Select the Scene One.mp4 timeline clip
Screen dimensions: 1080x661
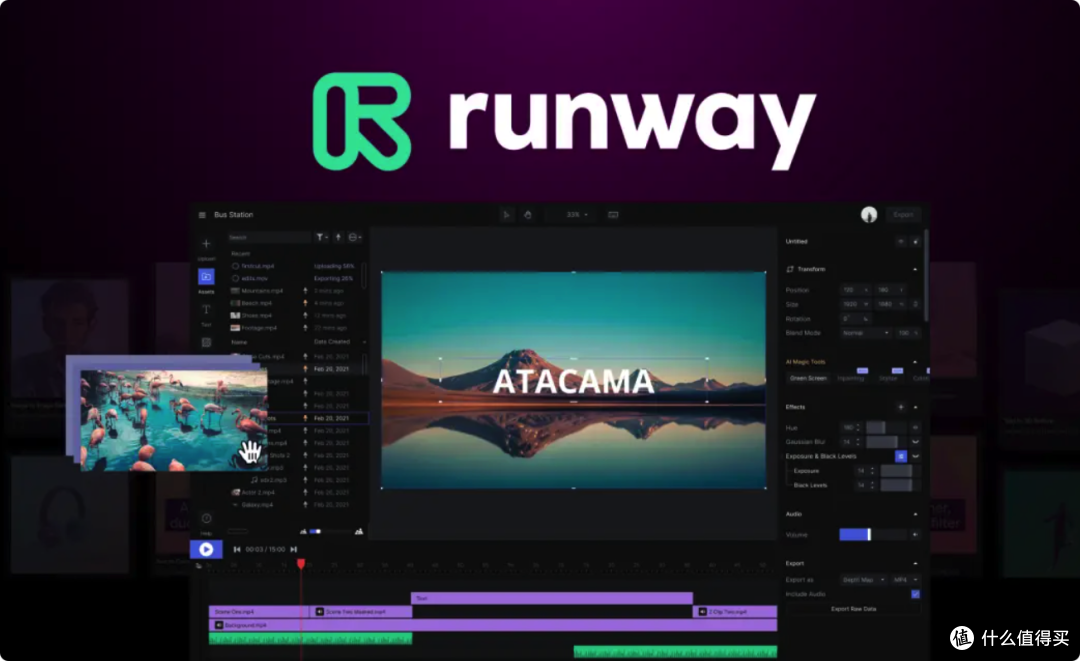tap(259, 611)
